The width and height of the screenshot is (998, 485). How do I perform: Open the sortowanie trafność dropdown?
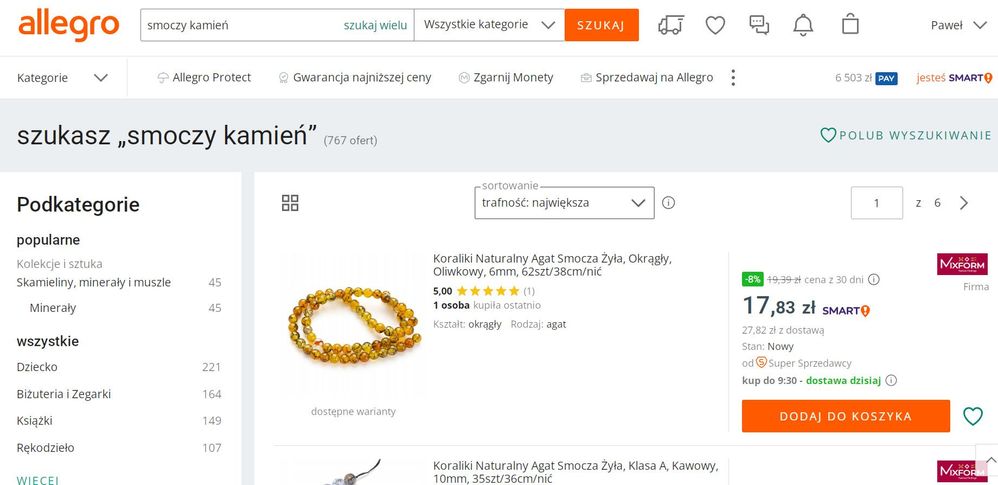point(564,203)
